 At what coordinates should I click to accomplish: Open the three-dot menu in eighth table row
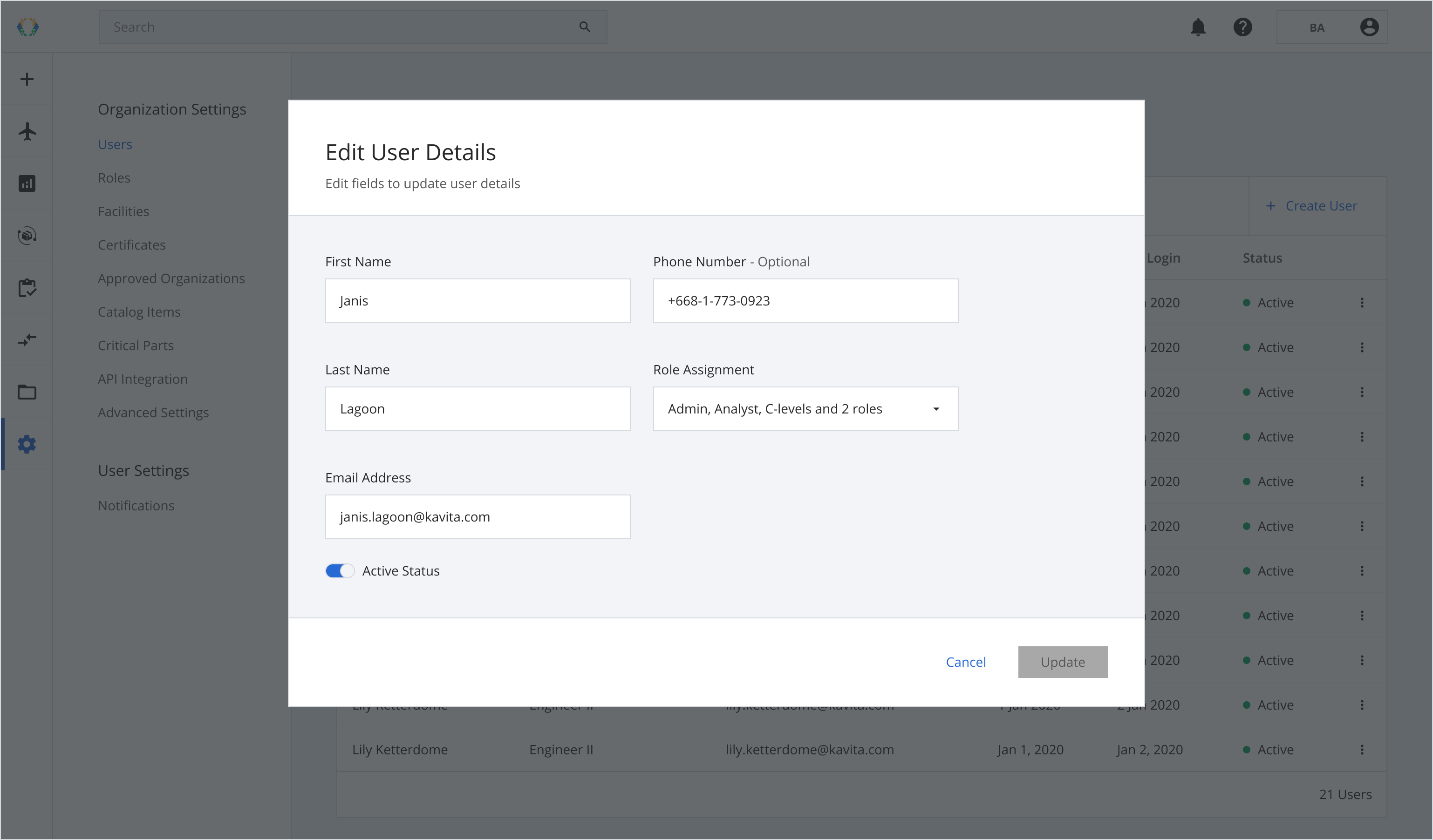point(1361,616)
